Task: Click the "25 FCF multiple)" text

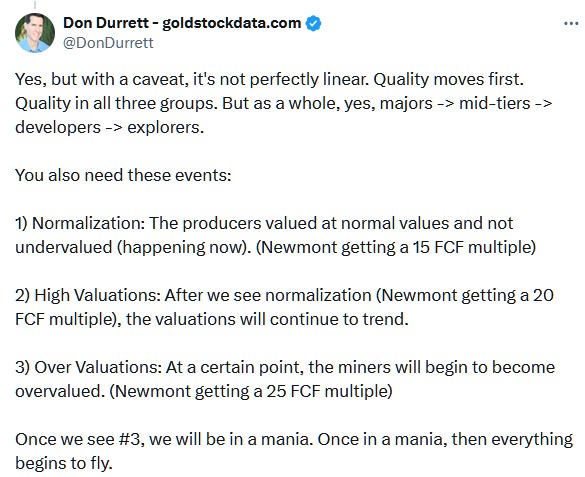Action: pyautogui.click(x=329, y=391)
